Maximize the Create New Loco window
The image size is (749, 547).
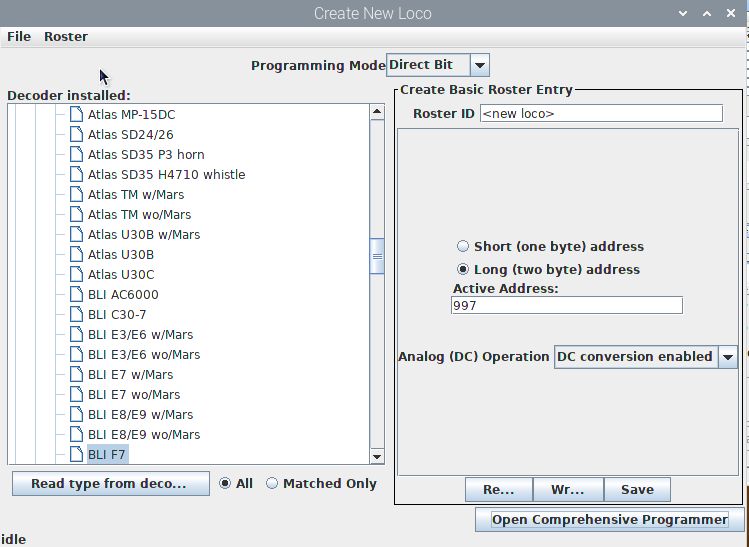(707, 13)
